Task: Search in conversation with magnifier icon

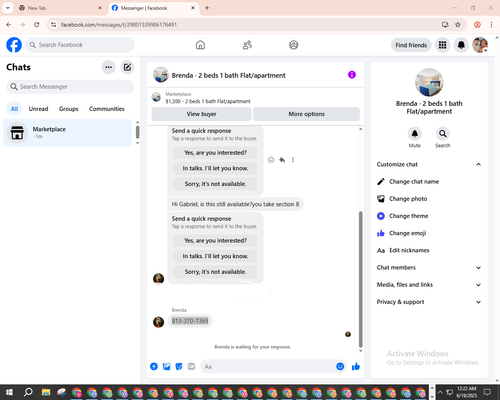Action: 443,134
